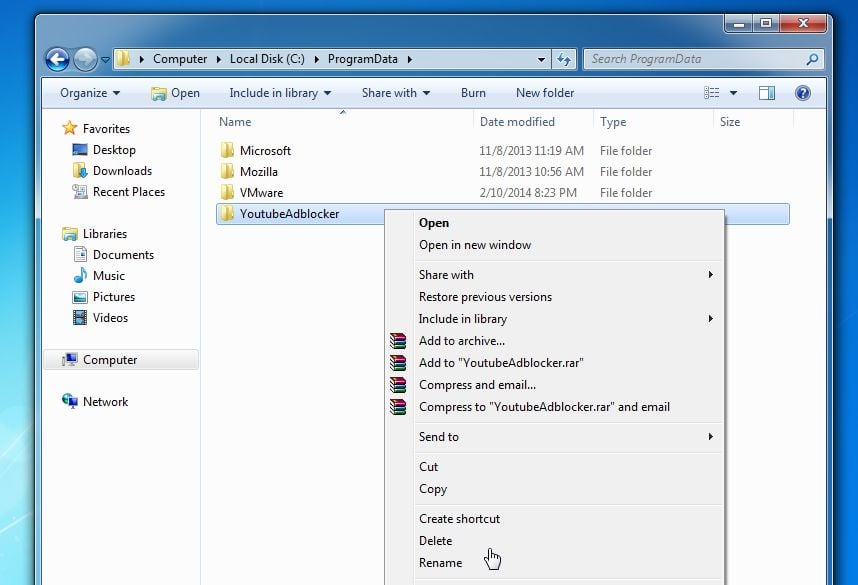Screen dimensions: 858x585
Task: Click the Open toolbar button
Action: [176, 93]
